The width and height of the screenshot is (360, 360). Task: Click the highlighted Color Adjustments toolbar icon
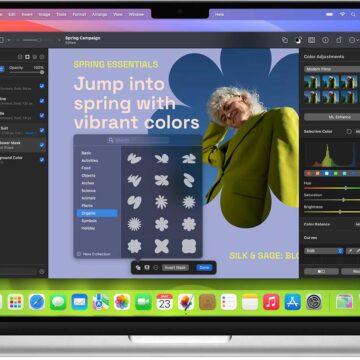(x=298, y=40)
